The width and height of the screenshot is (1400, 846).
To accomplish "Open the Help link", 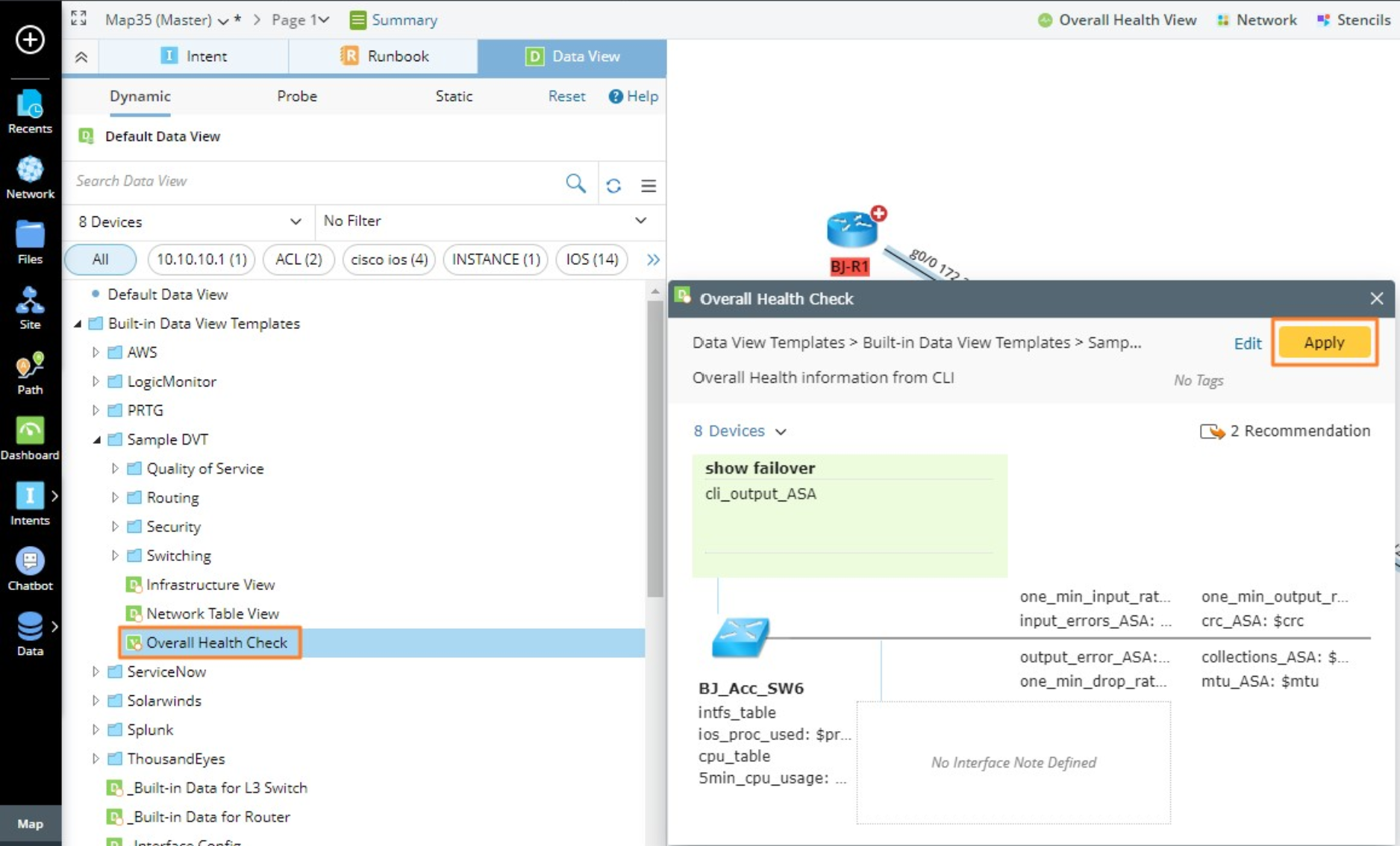I will coord(633,96).
